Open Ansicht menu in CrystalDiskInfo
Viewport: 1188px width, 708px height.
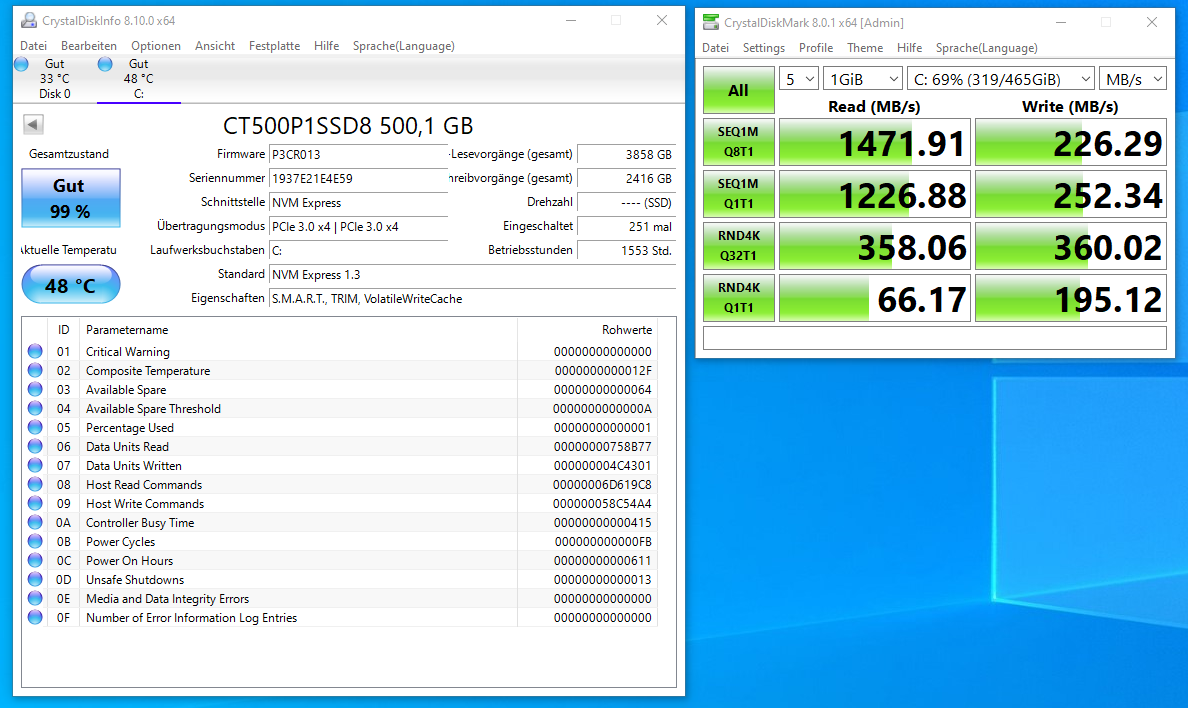pos(215,45)
